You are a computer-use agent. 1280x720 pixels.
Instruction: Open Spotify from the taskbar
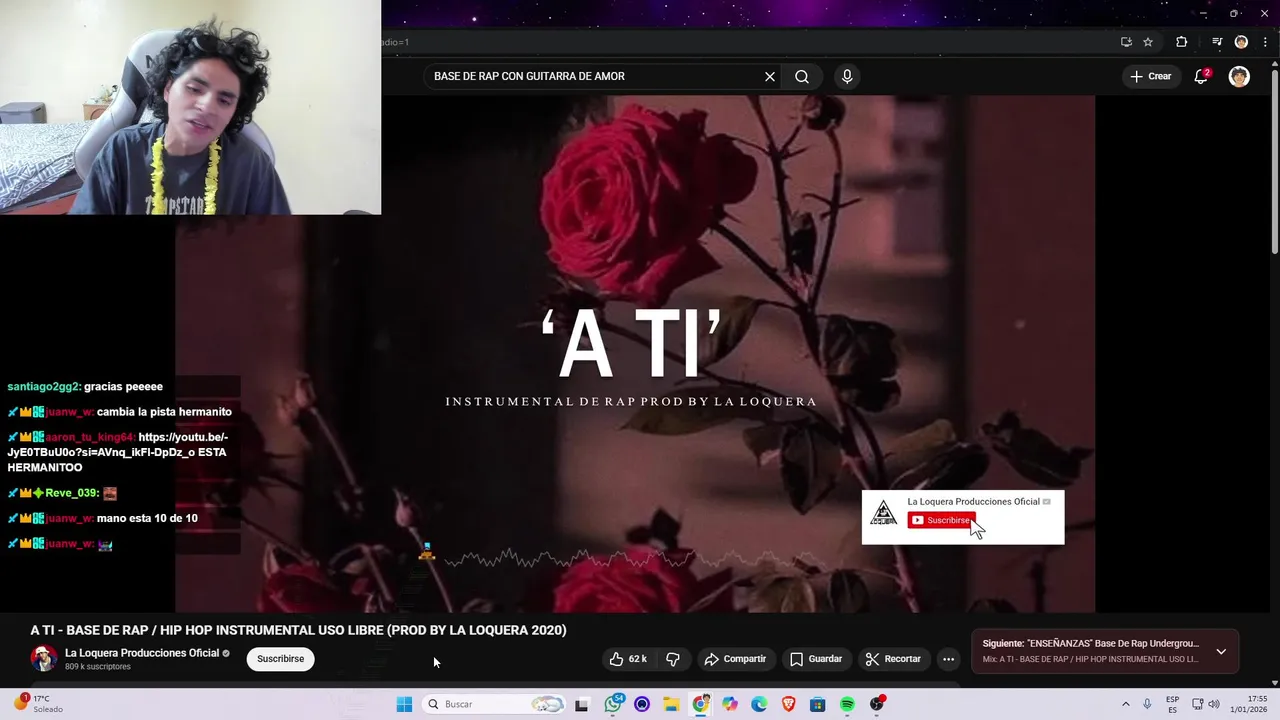click(847, 704)
